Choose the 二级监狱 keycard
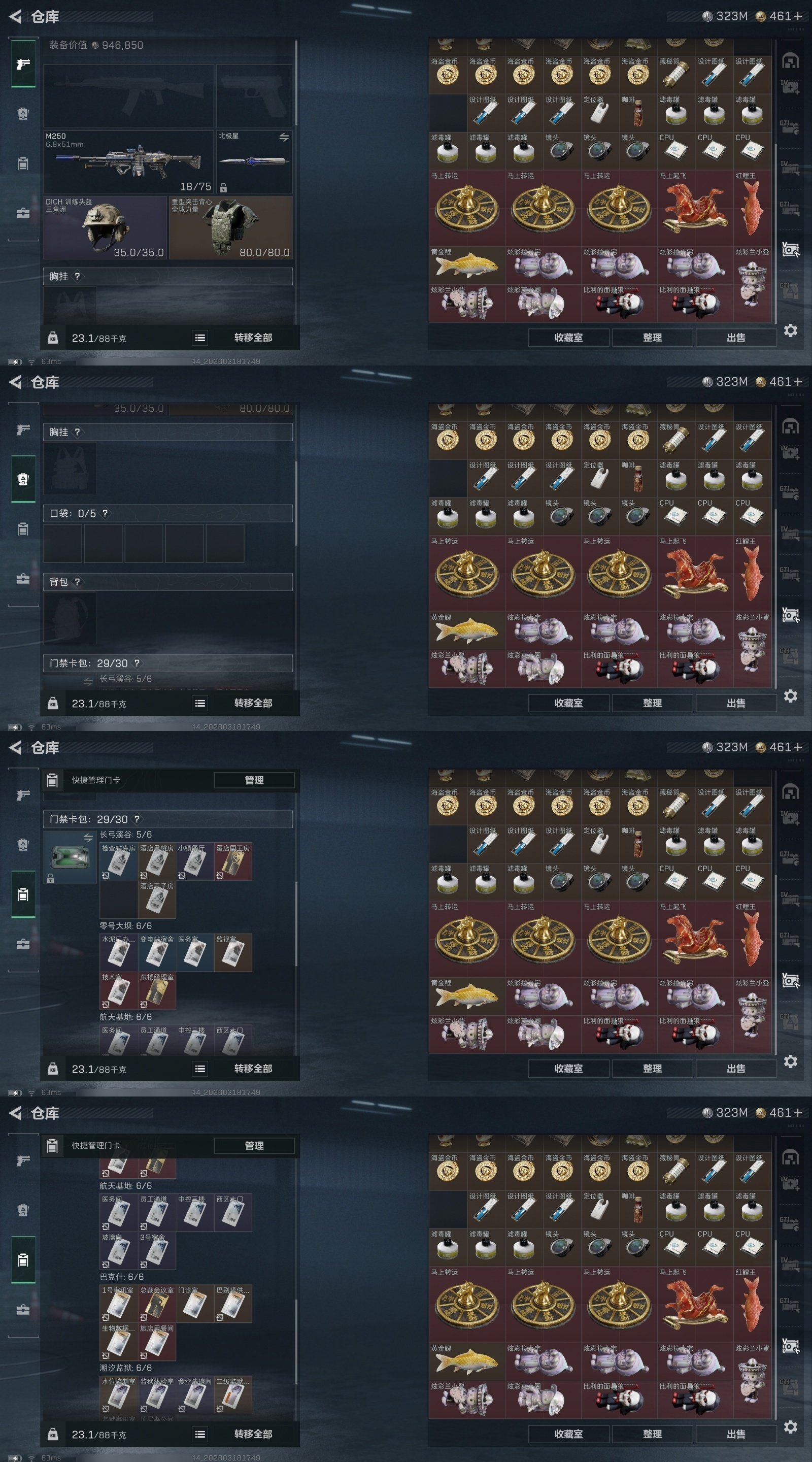This screenshot has width=812, height=1462. click(232, 1394)
